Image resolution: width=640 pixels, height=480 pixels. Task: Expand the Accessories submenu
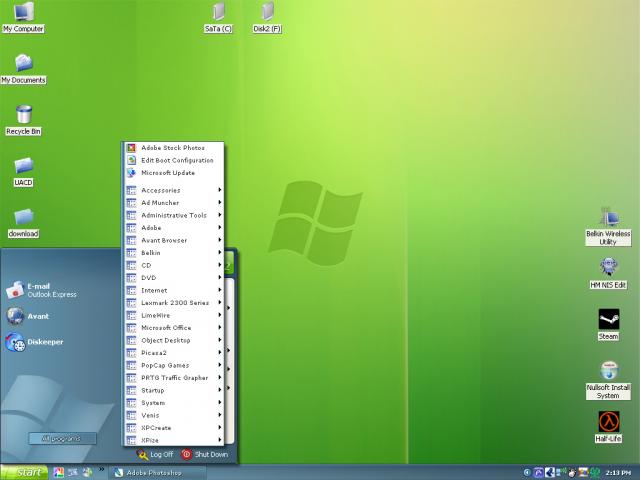[x=173, y=190]
